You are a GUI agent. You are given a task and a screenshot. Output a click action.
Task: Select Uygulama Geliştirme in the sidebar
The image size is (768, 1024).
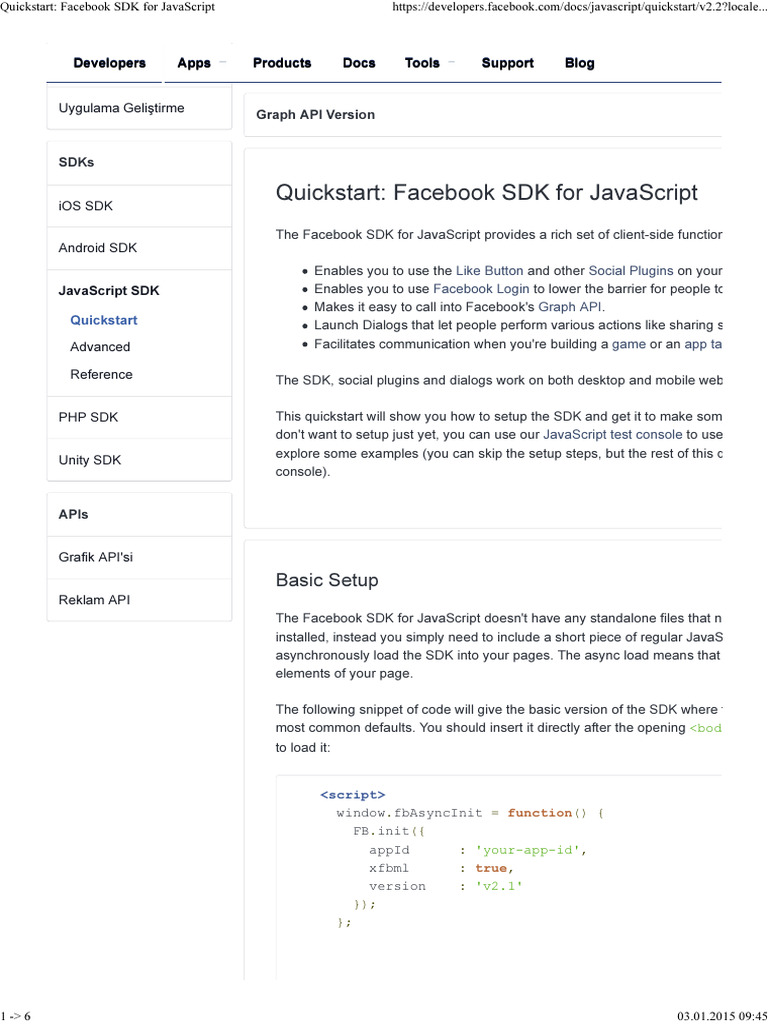[x=140, y=108]
